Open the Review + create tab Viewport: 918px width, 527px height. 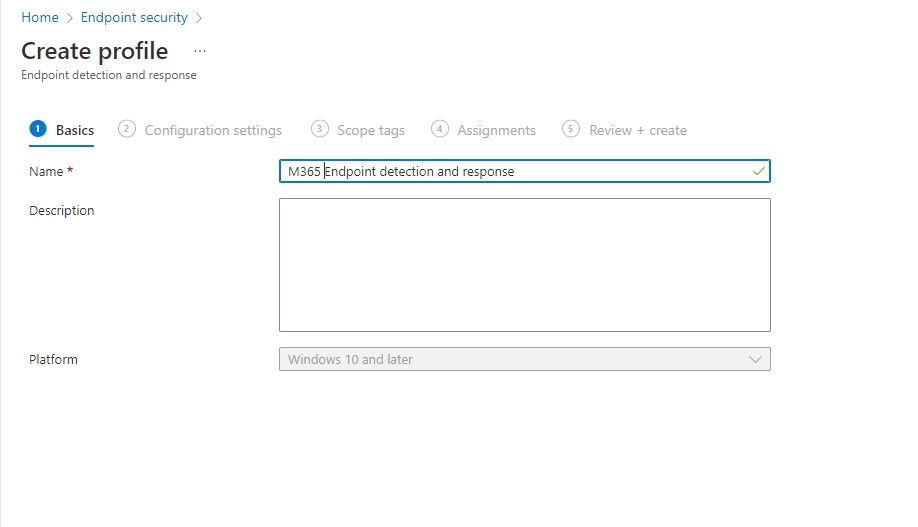click(x=638, y=130)
